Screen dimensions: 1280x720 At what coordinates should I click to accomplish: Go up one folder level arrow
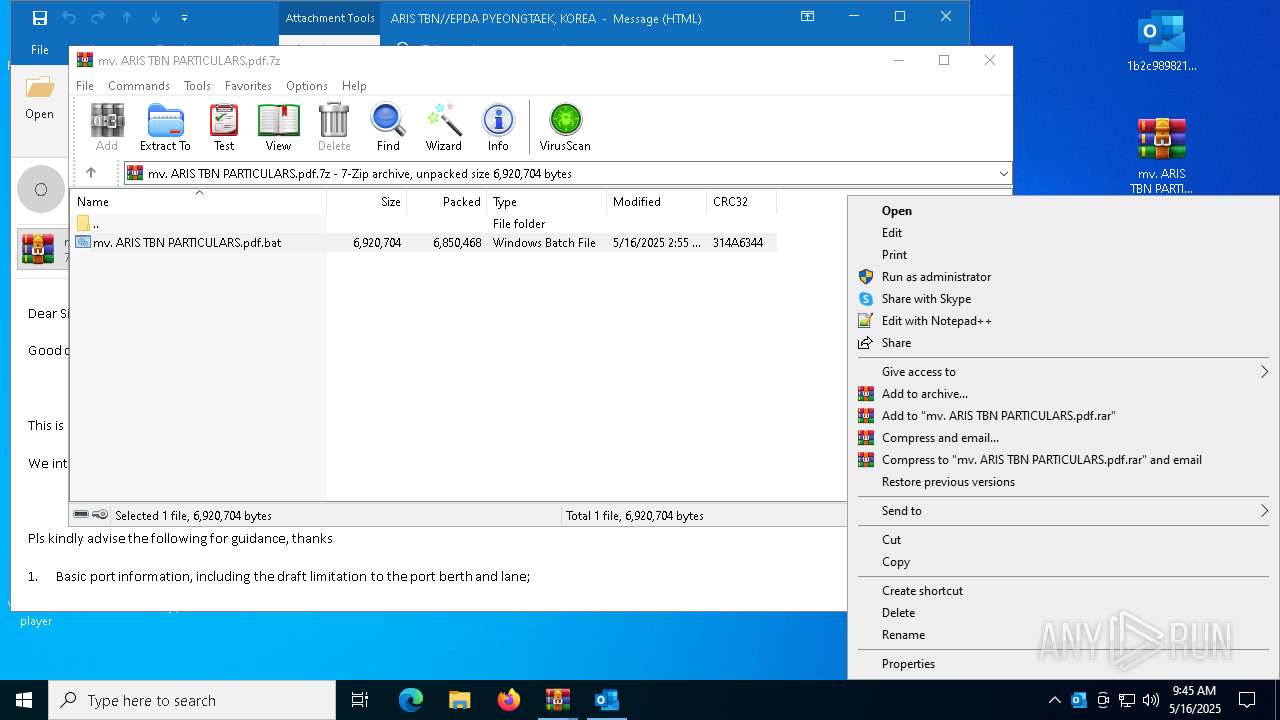[91, 173]
